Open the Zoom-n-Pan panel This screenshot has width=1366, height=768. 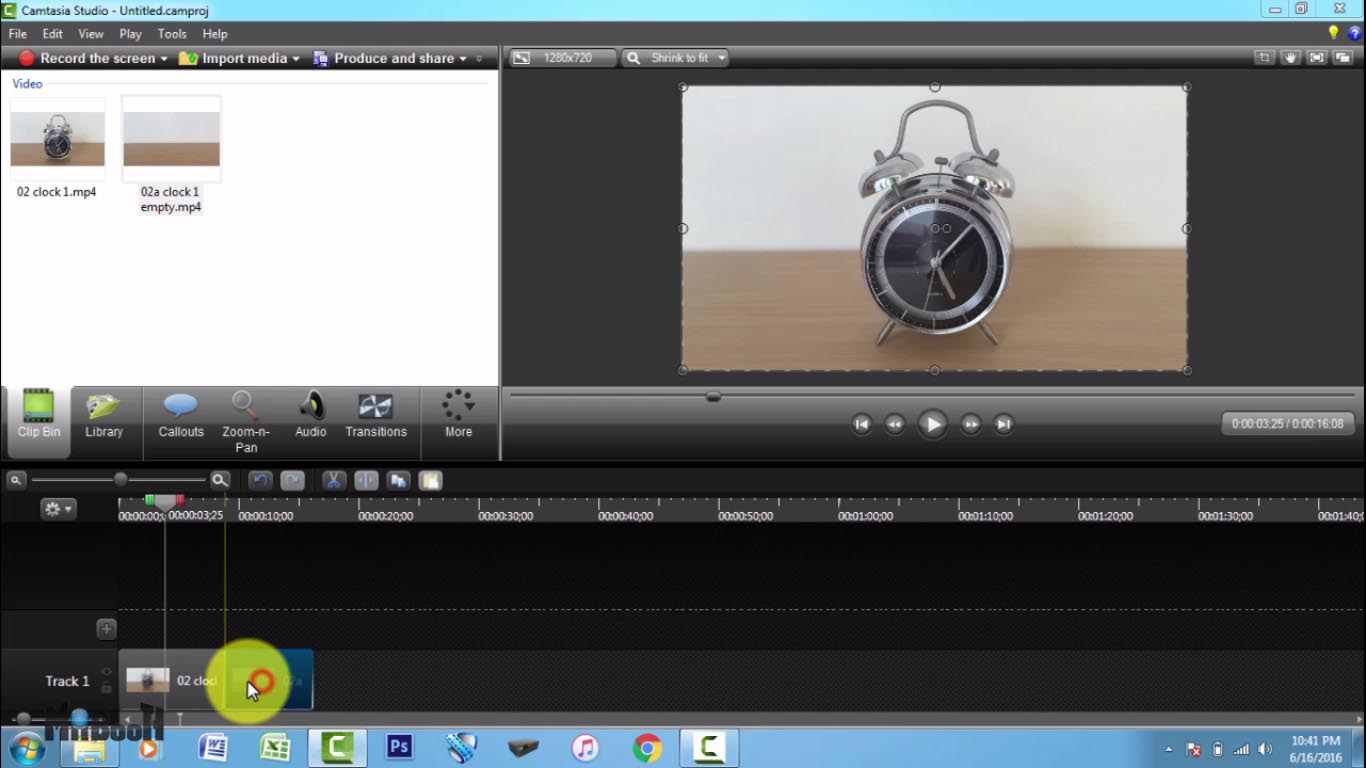245,418
